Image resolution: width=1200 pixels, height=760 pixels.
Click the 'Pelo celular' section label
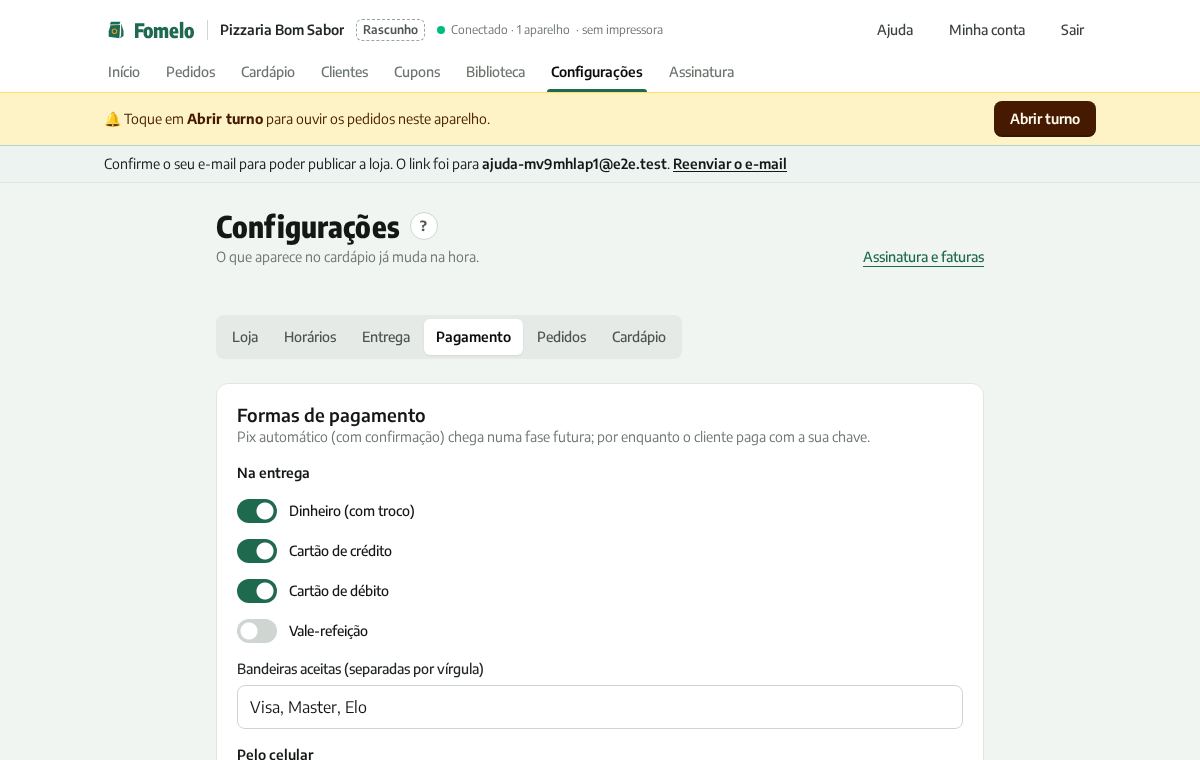(275, 754)
